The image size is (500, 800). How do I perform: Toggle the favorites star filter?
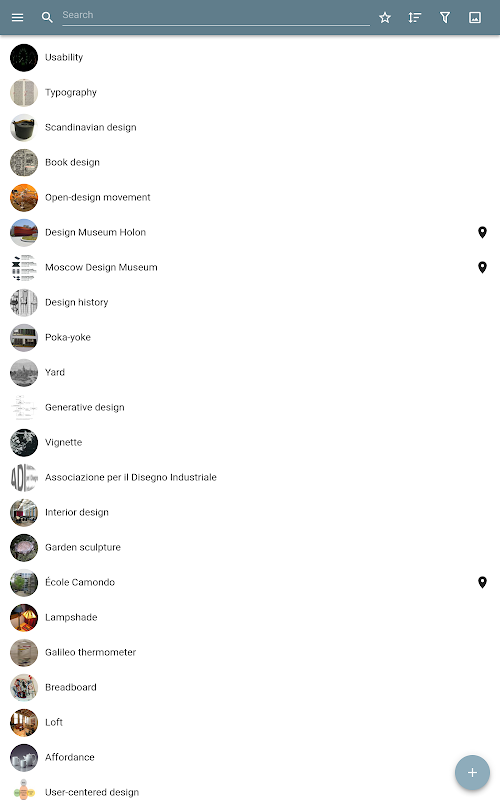pyautogui.click(x=385, y=18)
